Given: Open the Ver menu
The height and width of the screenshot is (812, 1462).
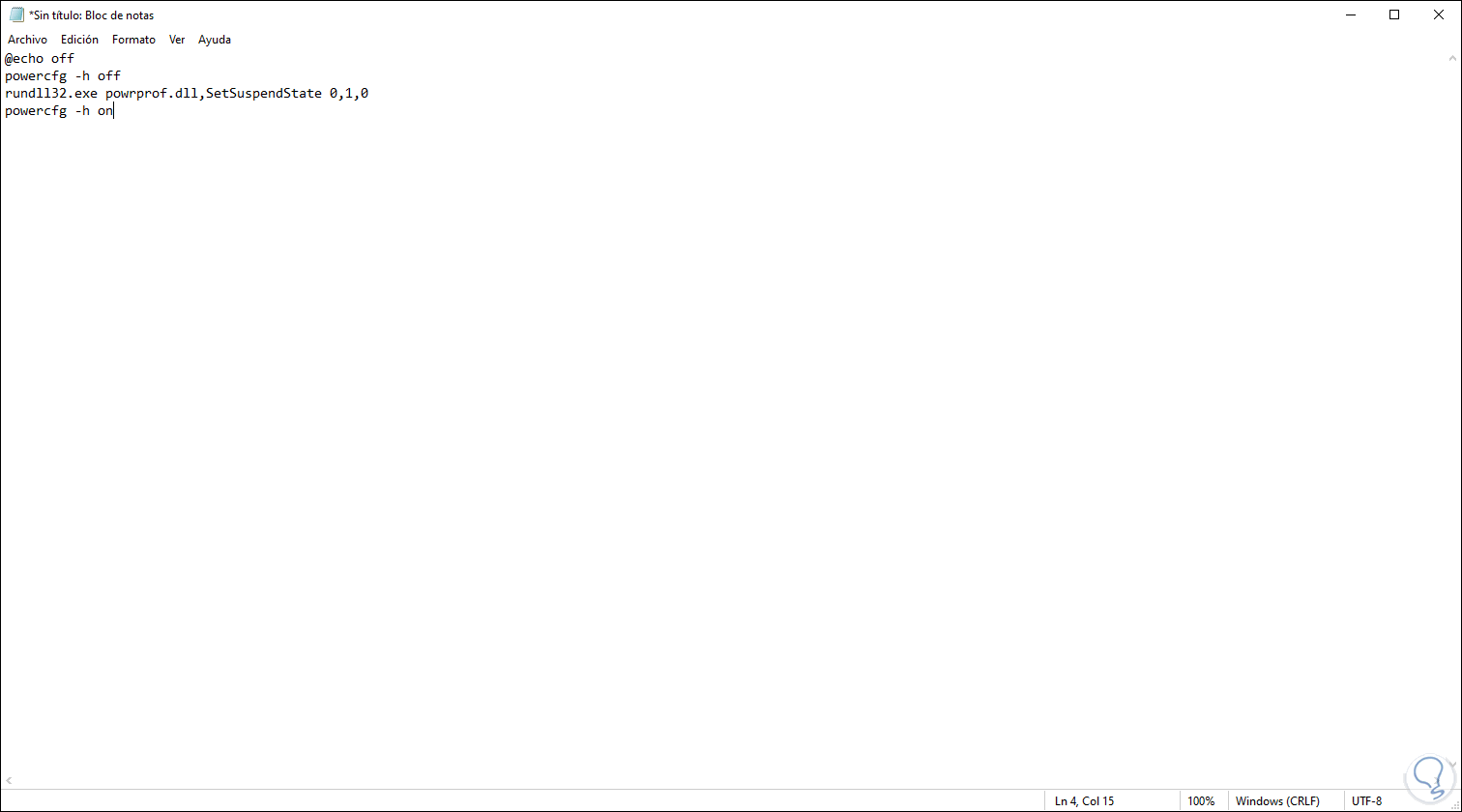Looking at the screenshot, I should click(x=177, y=40).
